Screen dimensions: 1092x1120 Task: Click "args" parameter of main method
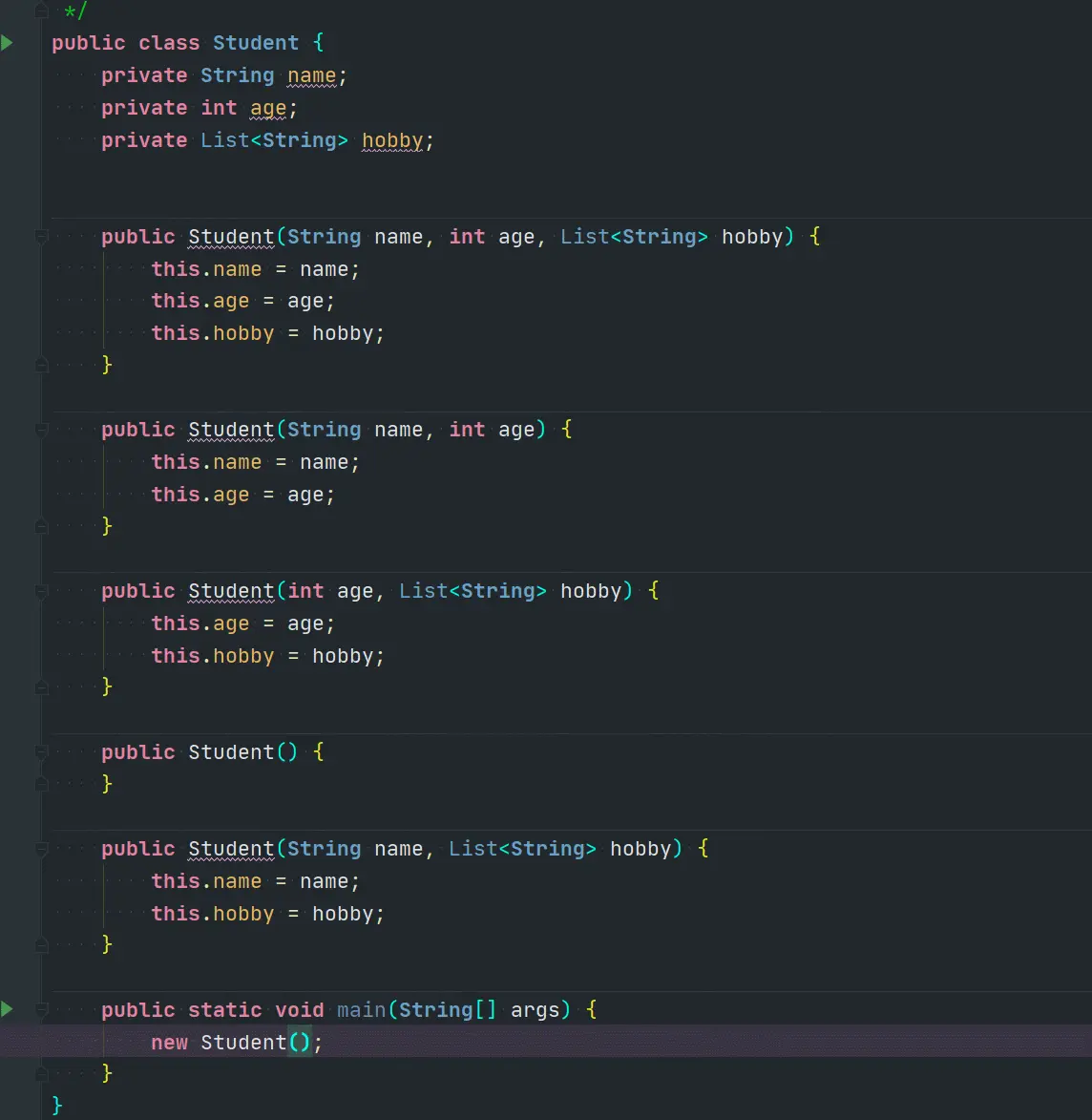pos(535,1009)
